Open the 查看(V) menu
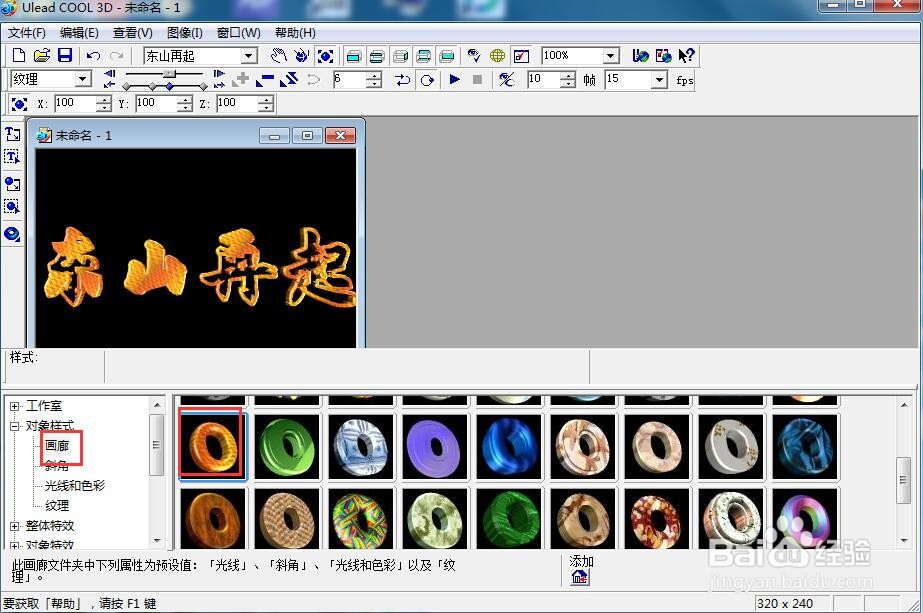Screen dimensions: 923x613 point(132,33)
